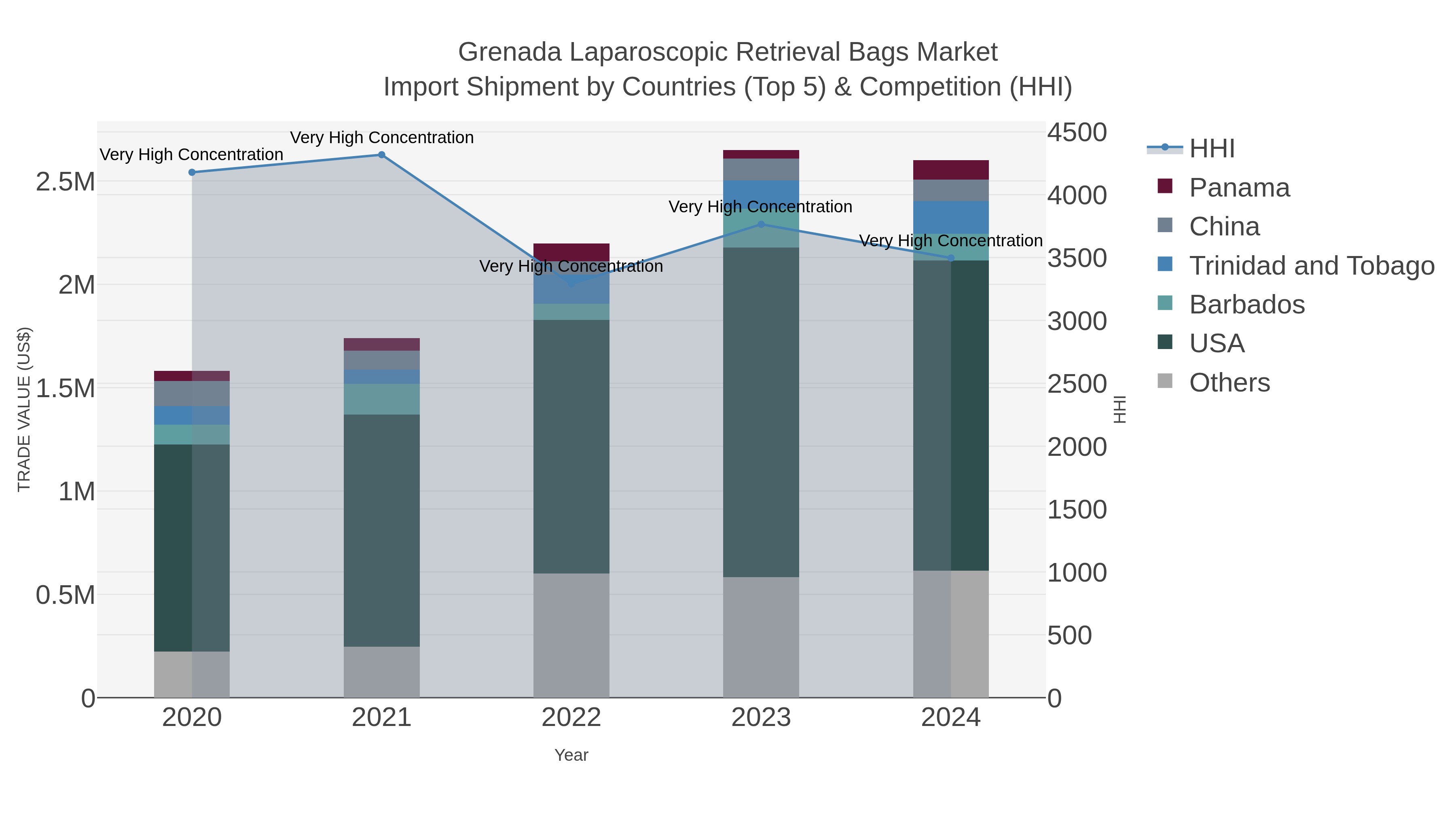
Task: Click the chart title Grenada Laparoscopic Retrieval Bags Market
Action: pos(728,52)
